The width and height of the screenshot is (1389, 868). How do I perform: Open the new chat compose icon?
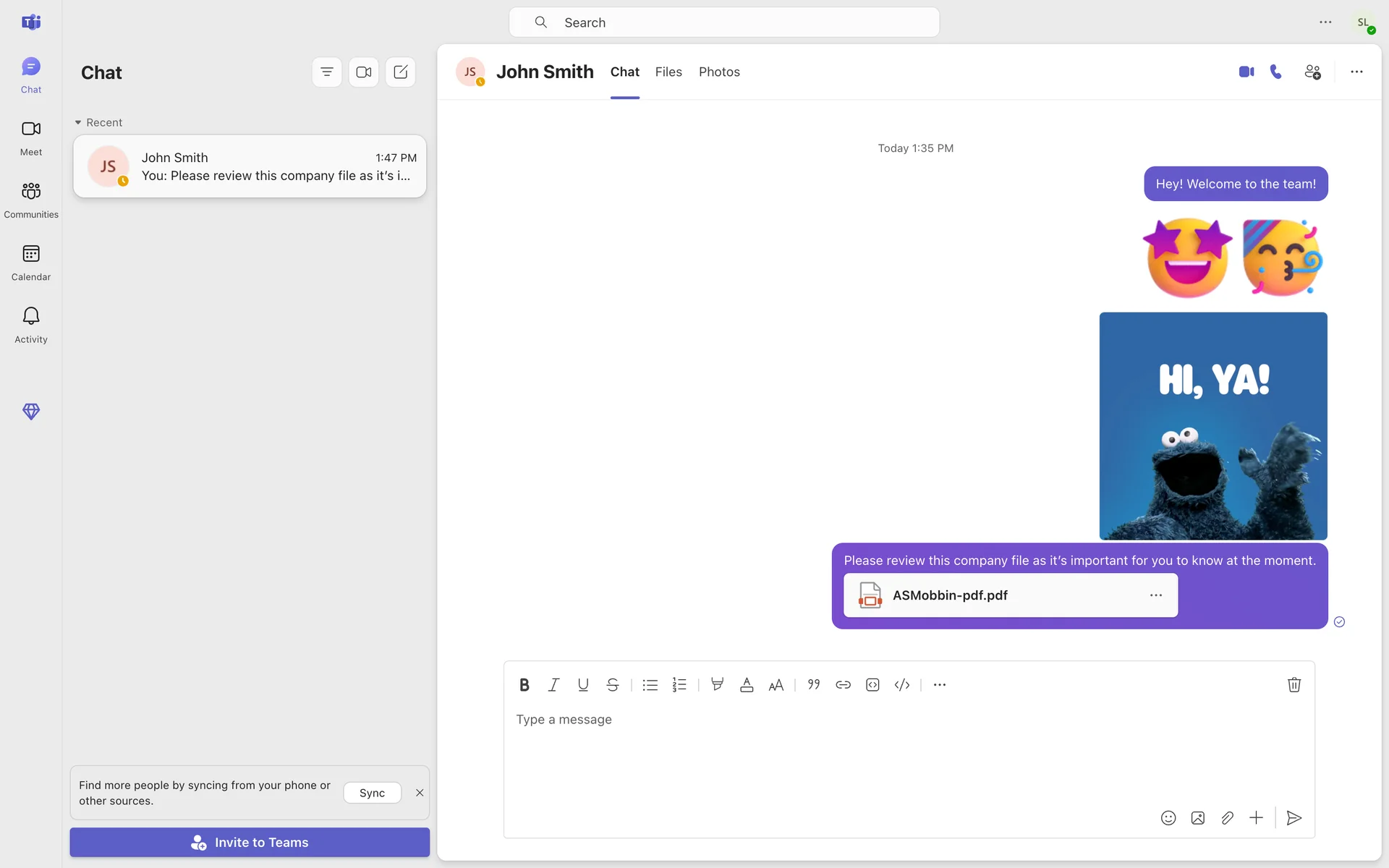click(x=400, y=72)
